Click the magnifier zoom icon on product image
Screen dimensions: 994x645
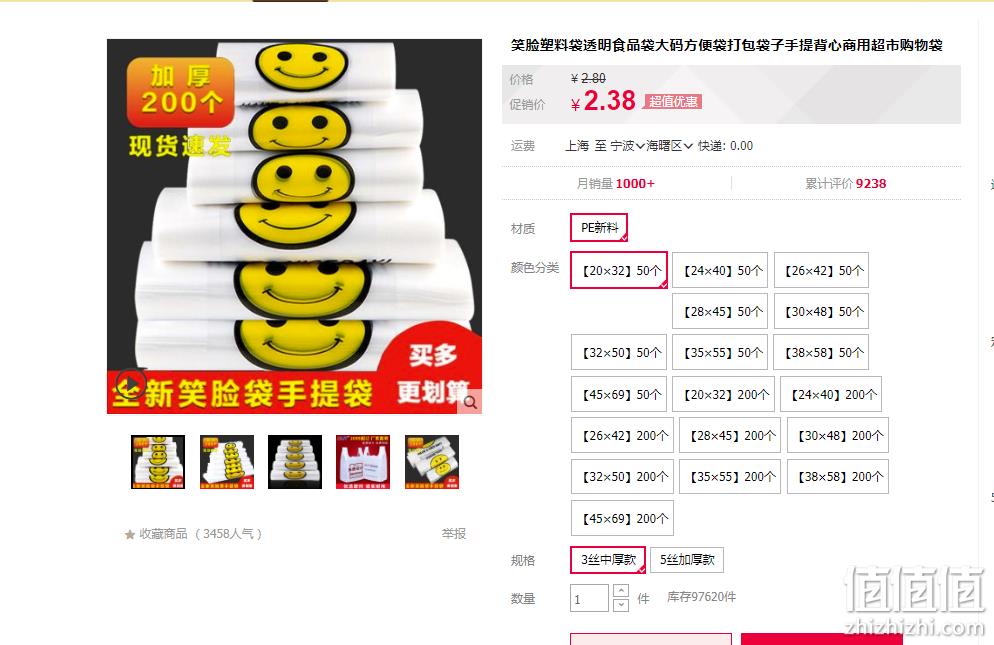pyautogui.click(x=470, y=402)
